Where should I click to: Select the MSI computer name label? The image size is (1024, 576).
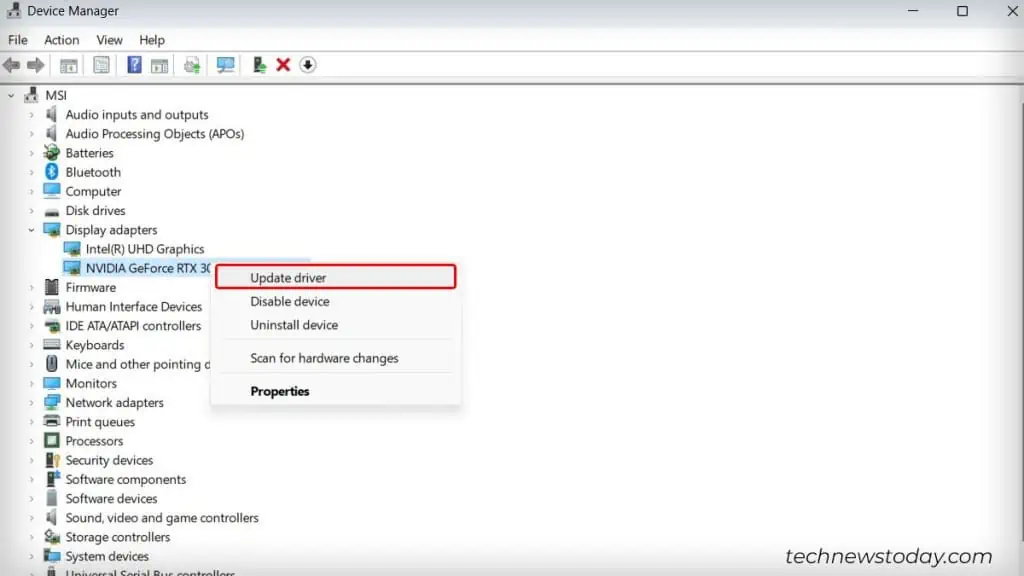click(56, 95)
